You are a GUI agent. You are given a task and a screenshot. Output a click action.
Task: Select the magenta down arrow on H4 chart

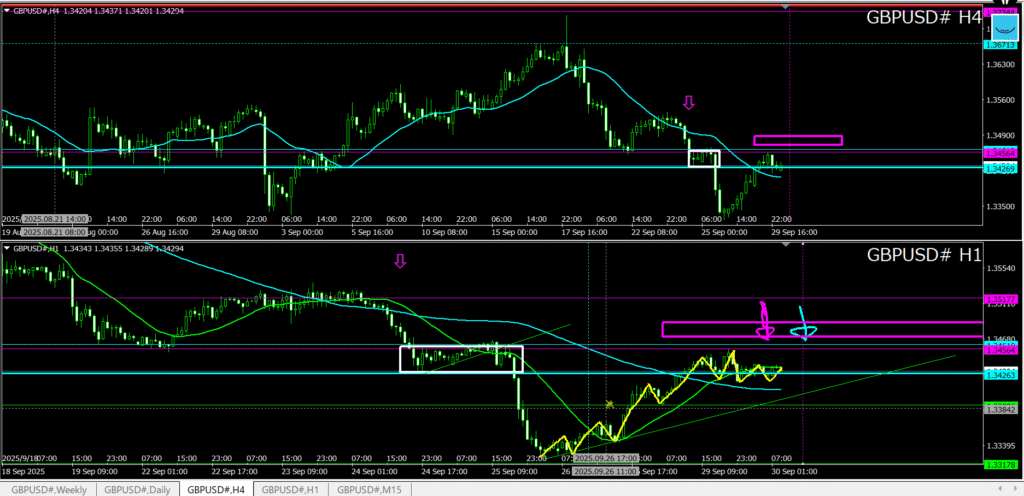(688, 102)
